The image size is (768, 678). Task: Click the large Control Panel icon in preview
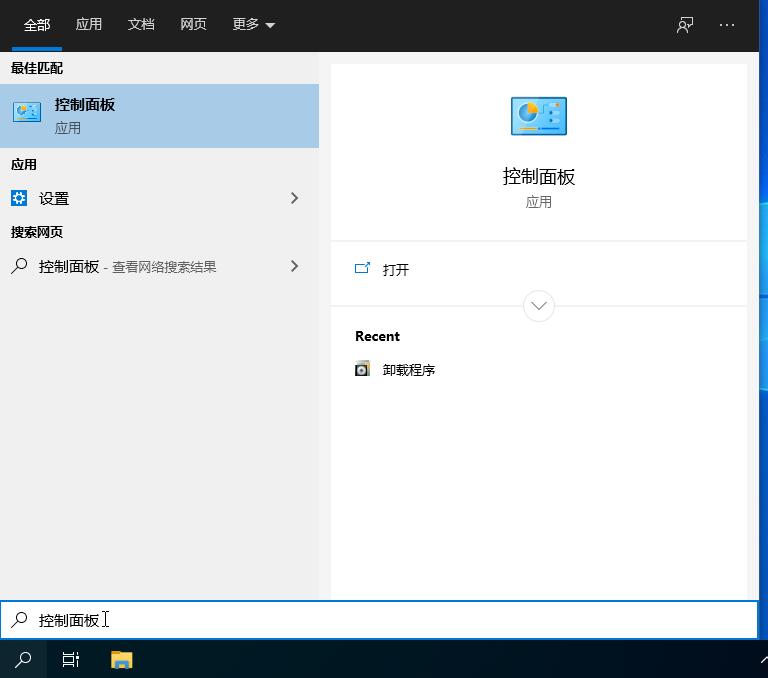(x=538, y=116)
